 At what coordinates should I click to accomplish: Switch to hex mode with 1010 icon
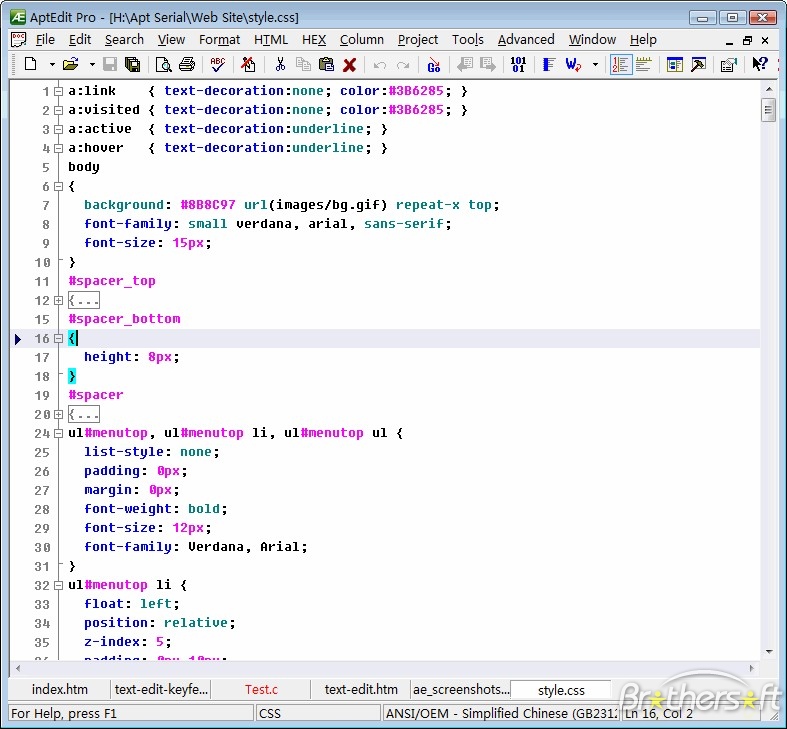[517, 65]
